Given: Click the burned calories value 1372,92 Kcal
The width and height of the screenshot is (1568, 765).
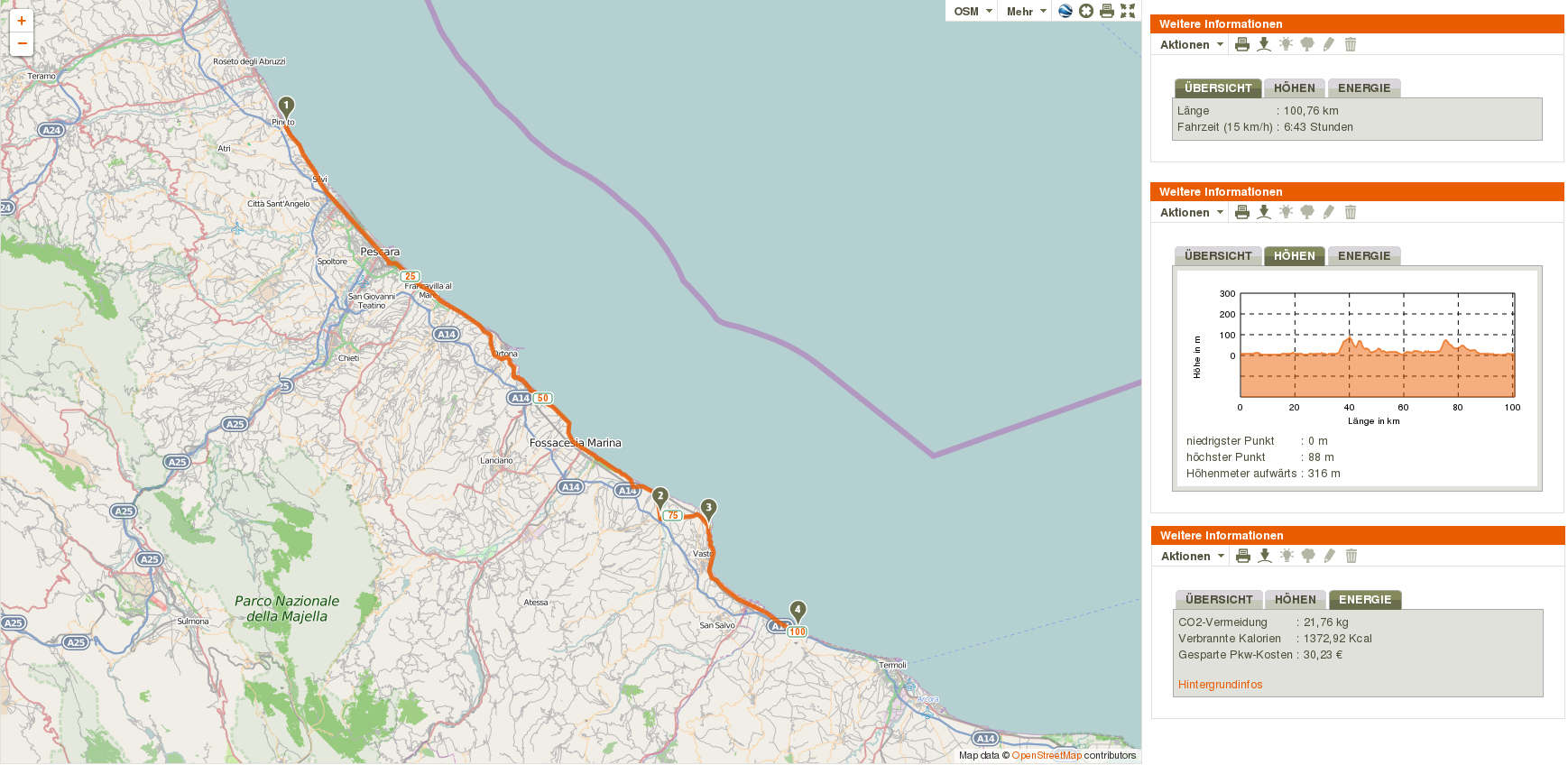Looking at the screenshot, I should click(x=1338, y=639).
